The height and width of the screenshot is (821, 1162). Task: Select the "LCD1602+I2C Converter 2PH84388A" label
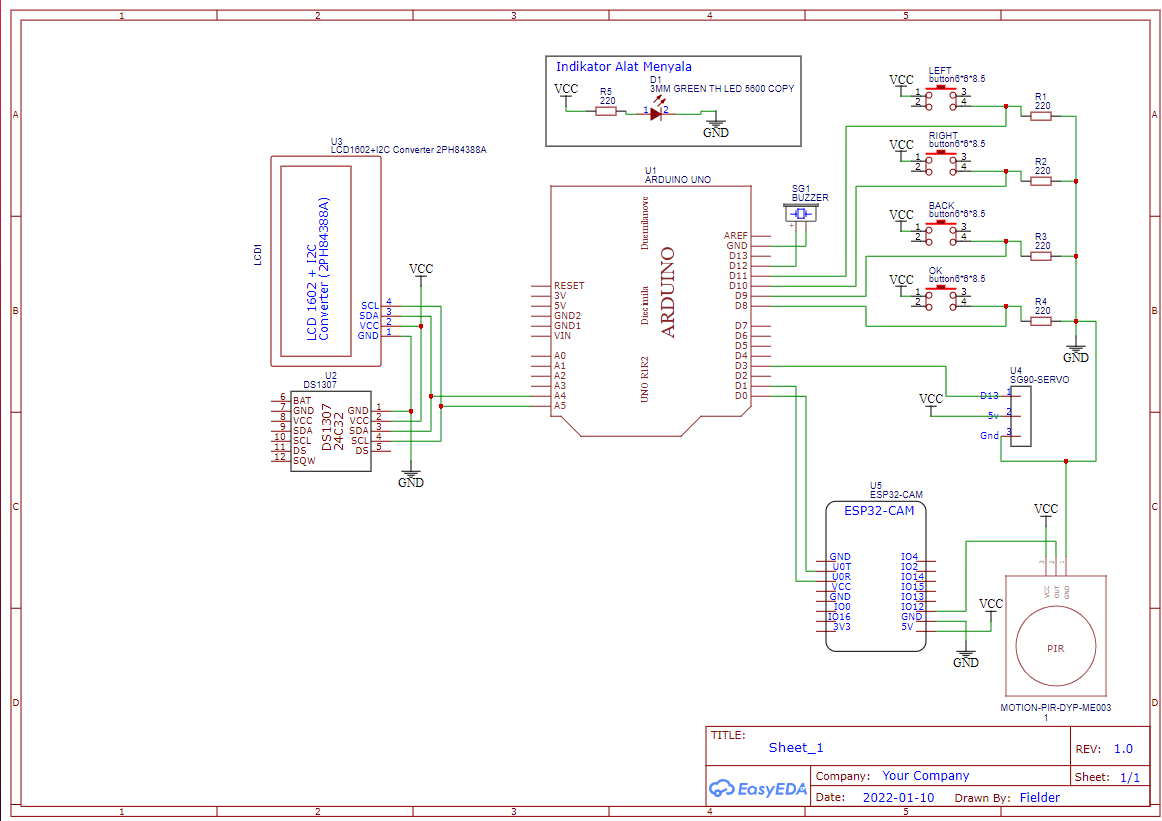(408, 150)
